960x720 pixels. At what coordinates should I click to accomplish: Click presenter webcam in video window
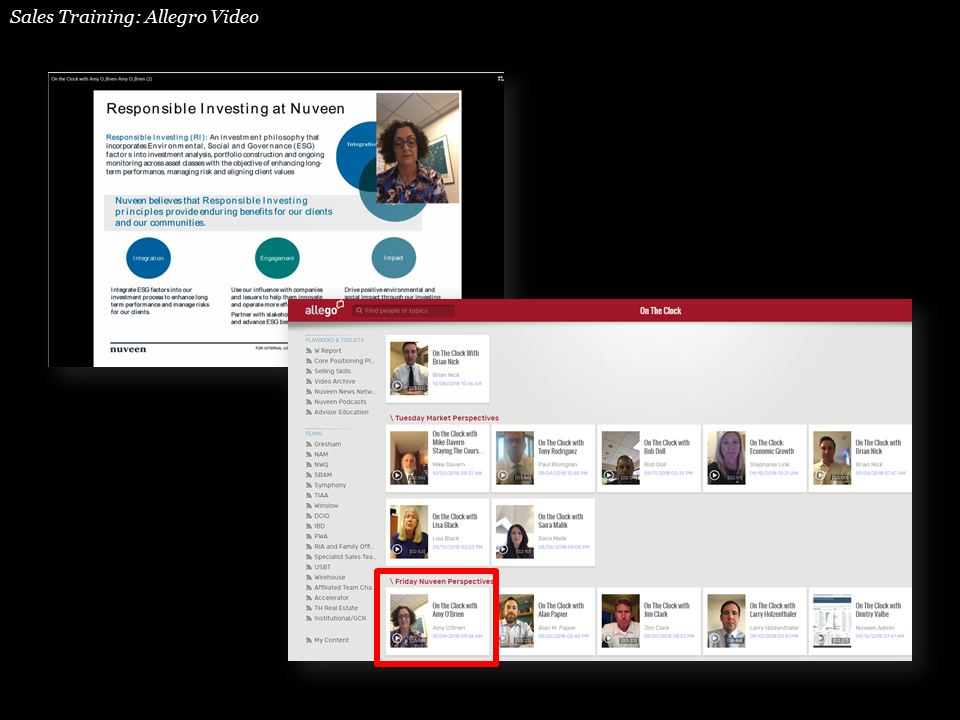tap(418, 148)
